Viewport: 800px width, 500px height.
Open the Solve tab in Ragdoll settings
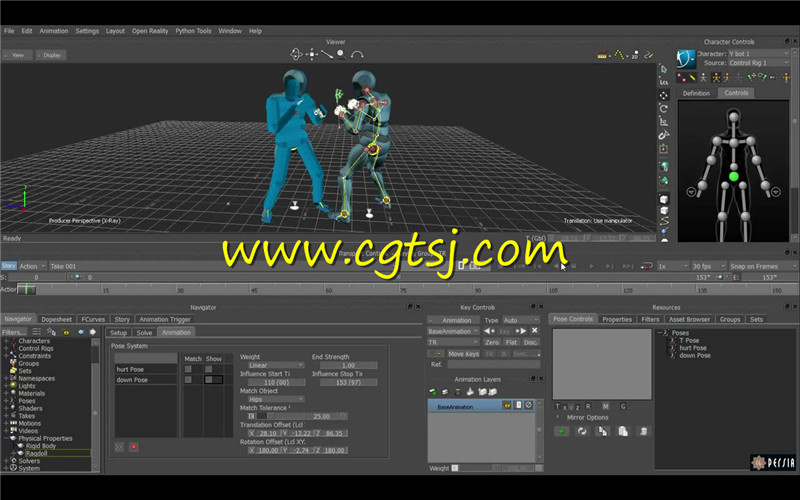point(144,333)
